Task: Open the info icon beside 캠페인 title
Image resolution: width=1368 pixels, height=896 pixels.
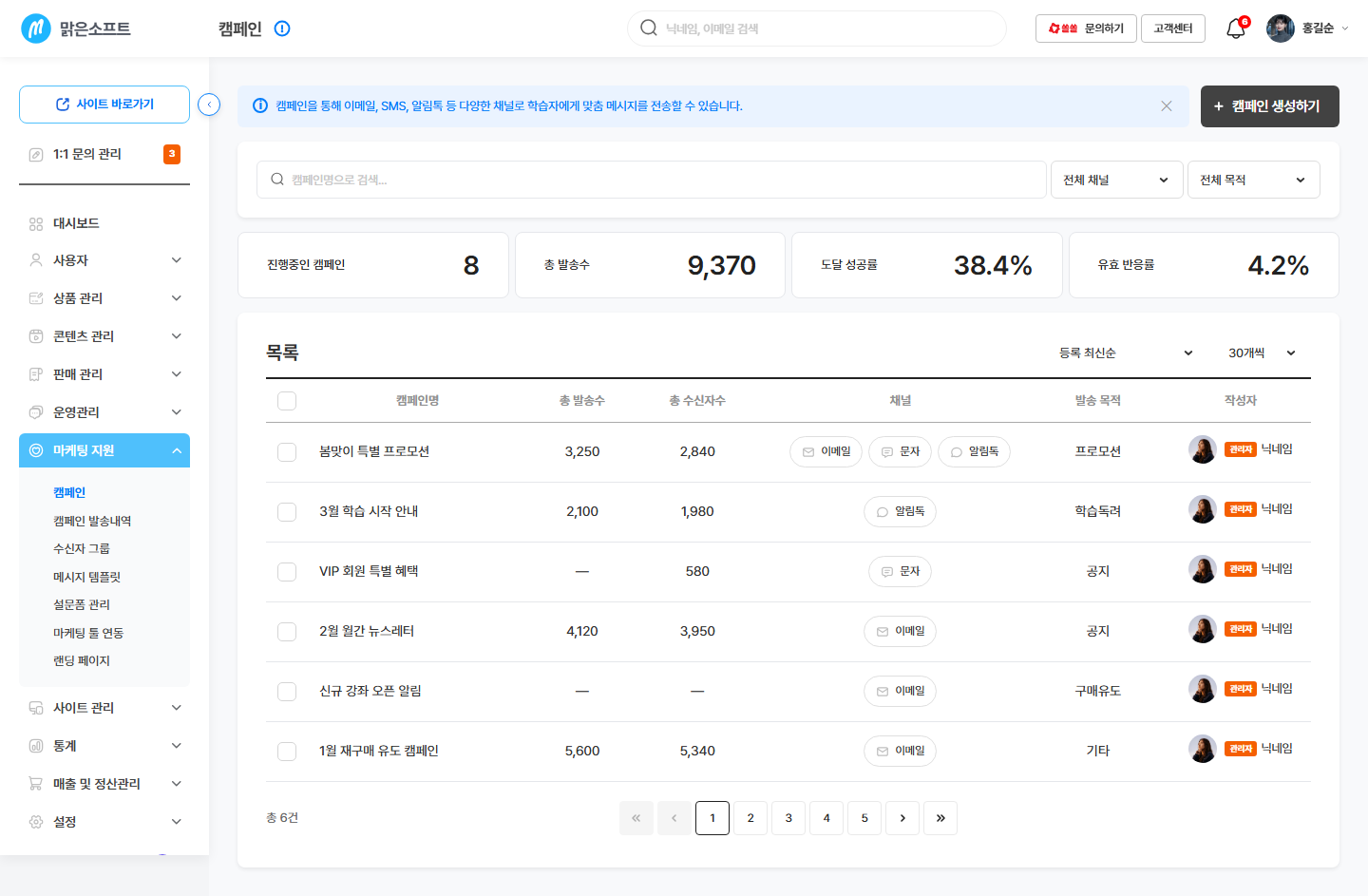Action: pos(282,29)
